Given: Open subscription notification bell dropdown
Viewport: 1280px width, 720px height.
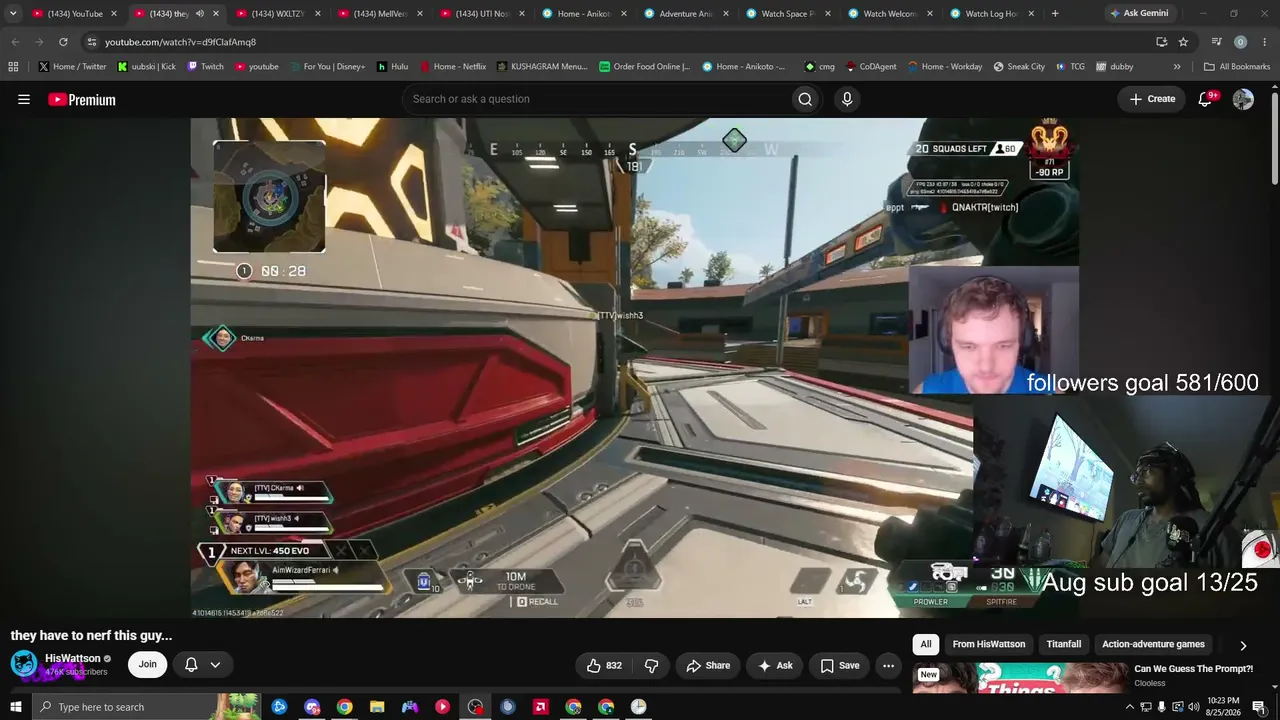Looking at the screenshot, I should pos(203,665).
